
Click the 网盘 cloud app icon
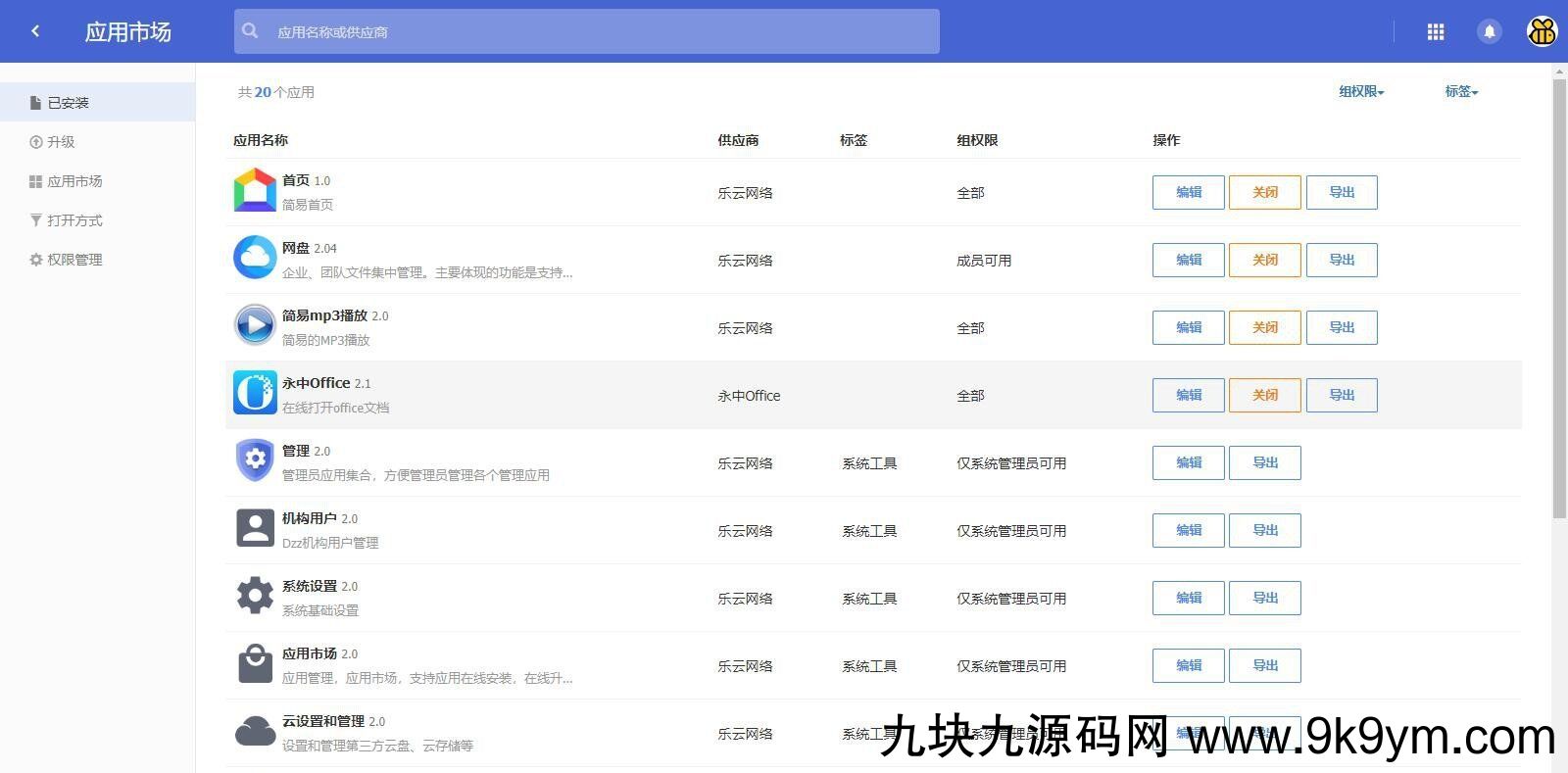tap(255, 259)
